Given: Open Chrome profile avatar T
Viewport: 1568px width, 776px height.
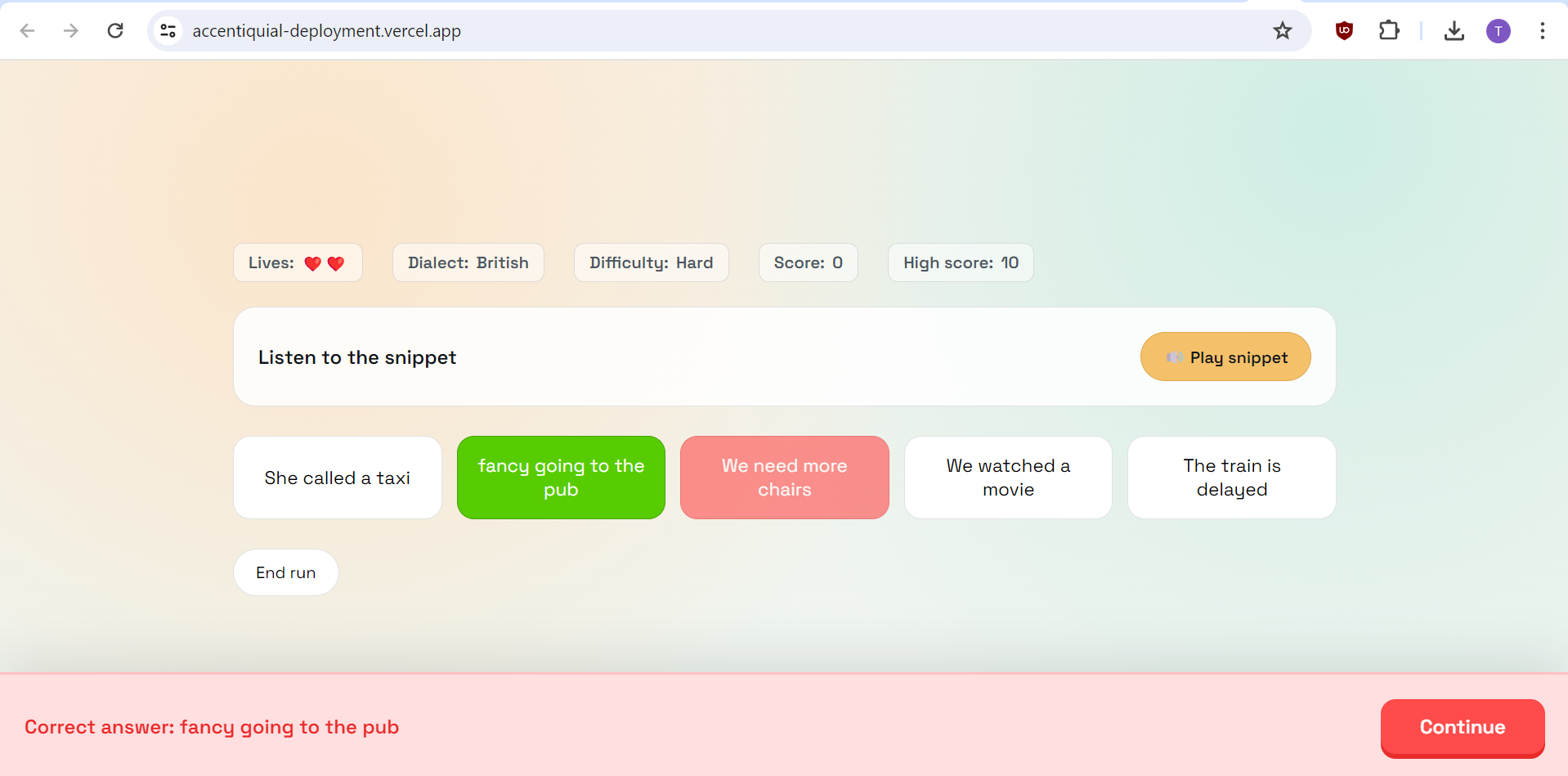Looking at the screenshot, I should pos(1498,31).
